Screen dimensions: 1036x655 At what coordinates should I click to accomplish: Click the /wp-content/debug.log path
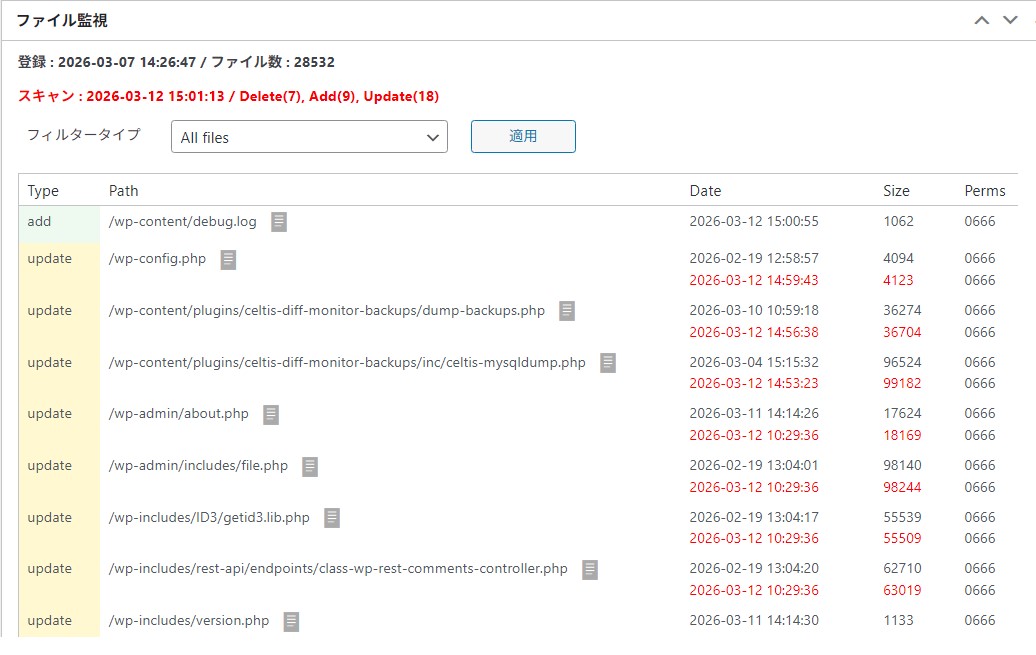pos(182,222)
